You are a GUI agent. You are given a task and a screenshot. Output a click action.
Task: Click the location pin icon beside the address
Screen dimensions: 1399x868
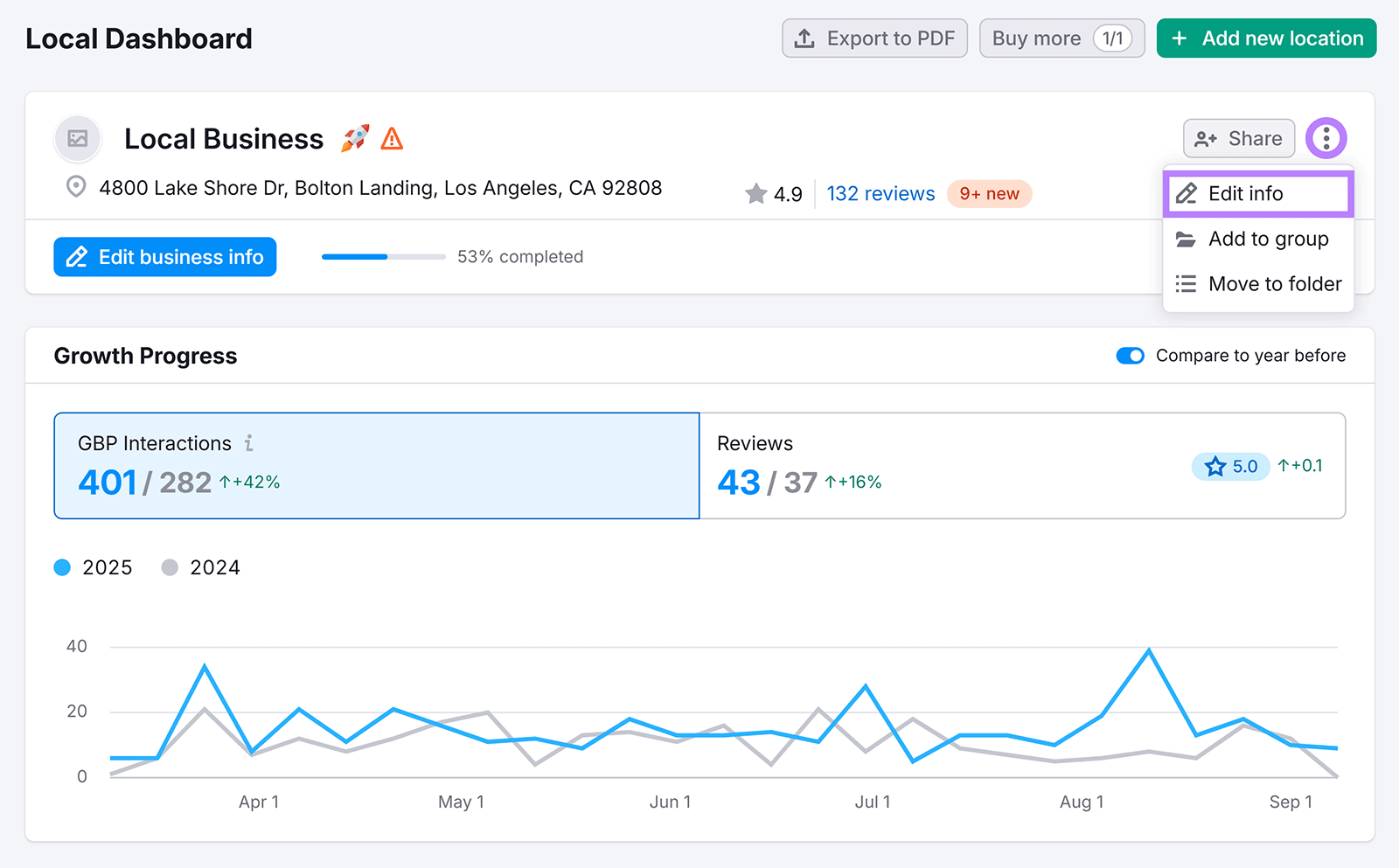[x=76, y=186]
